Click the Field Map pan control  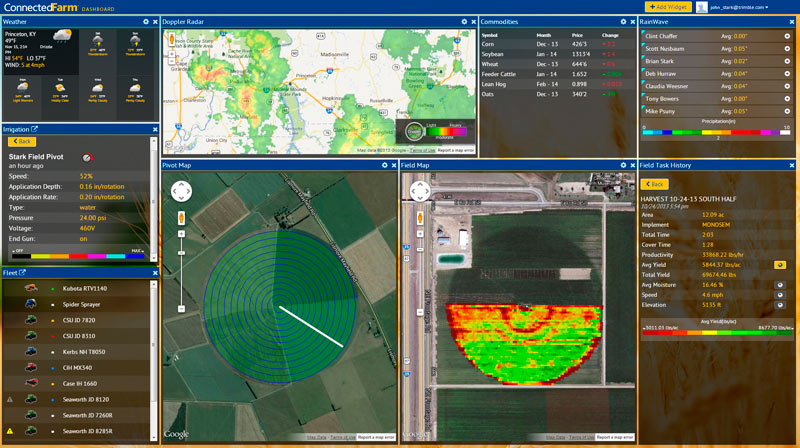420,191
